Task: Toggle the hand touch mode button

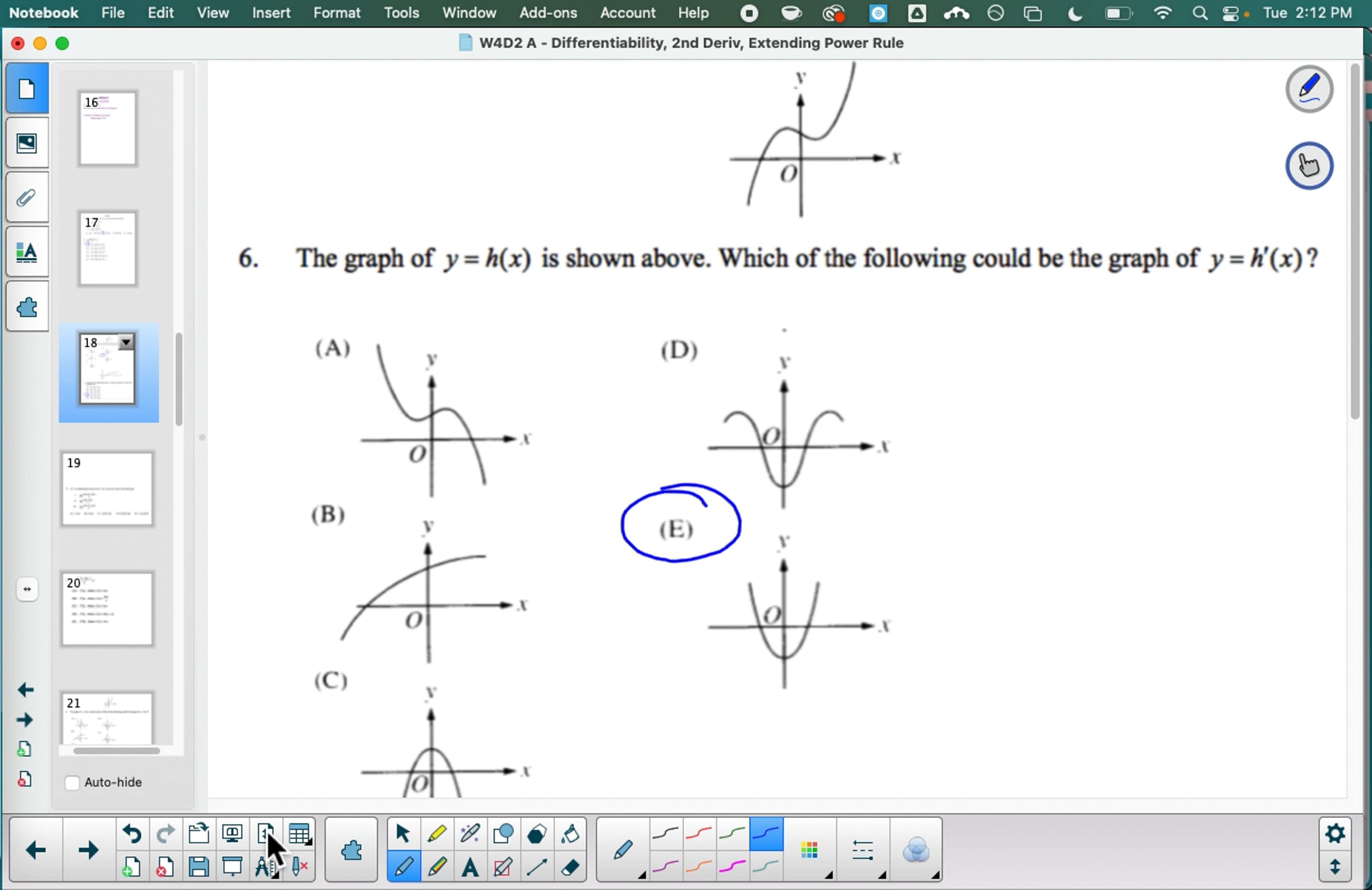Action: [x=1309, y=165]
